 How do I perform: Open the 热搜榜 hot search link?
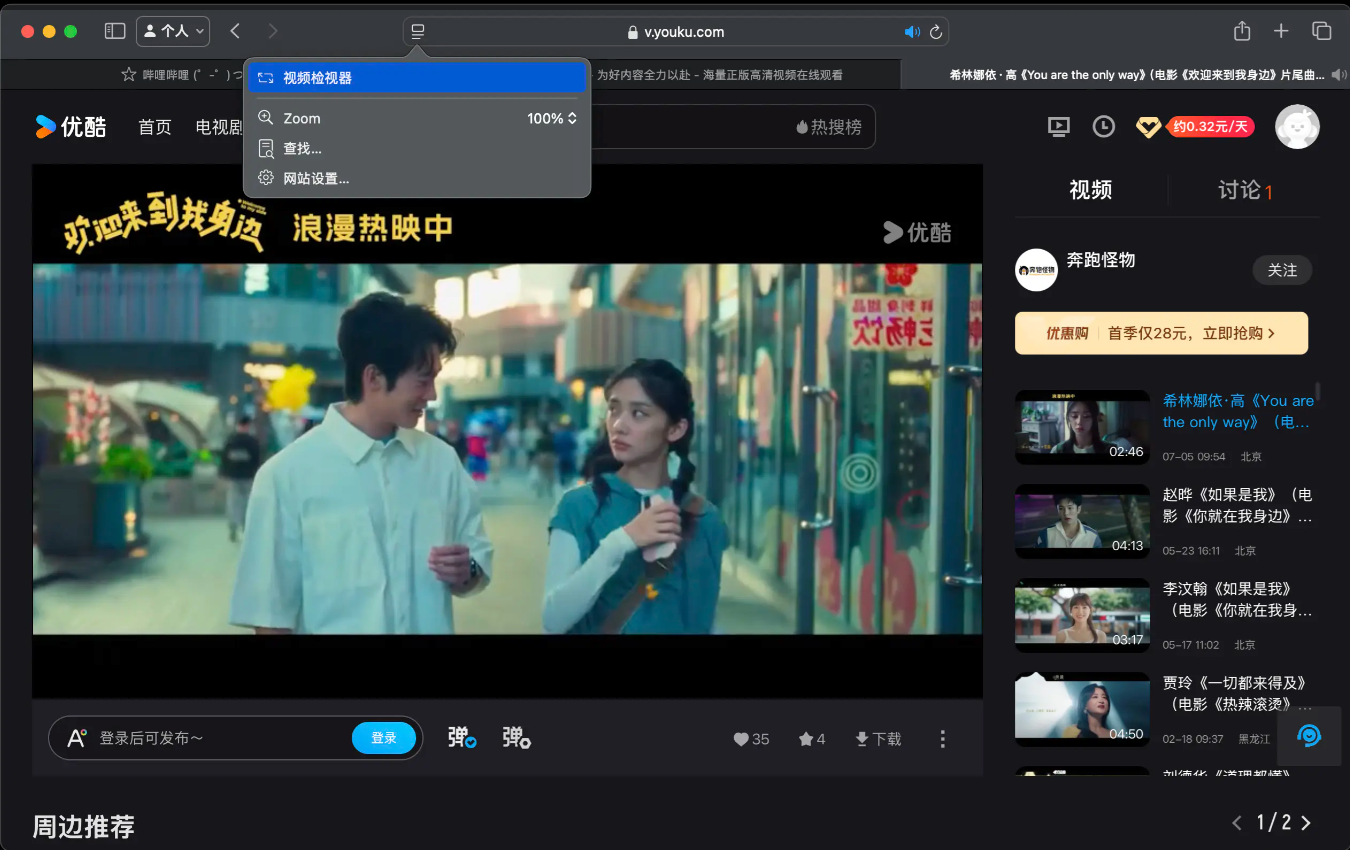829,127
